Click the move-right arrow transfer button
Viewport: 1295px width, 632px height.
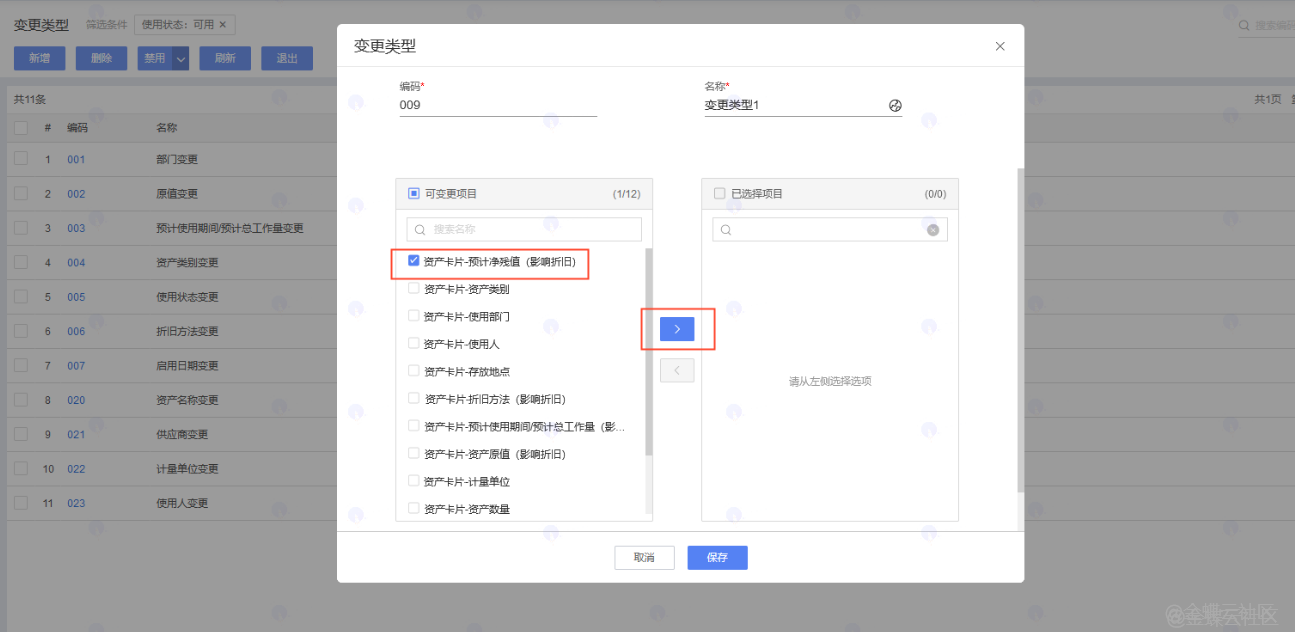coord(677,329)
